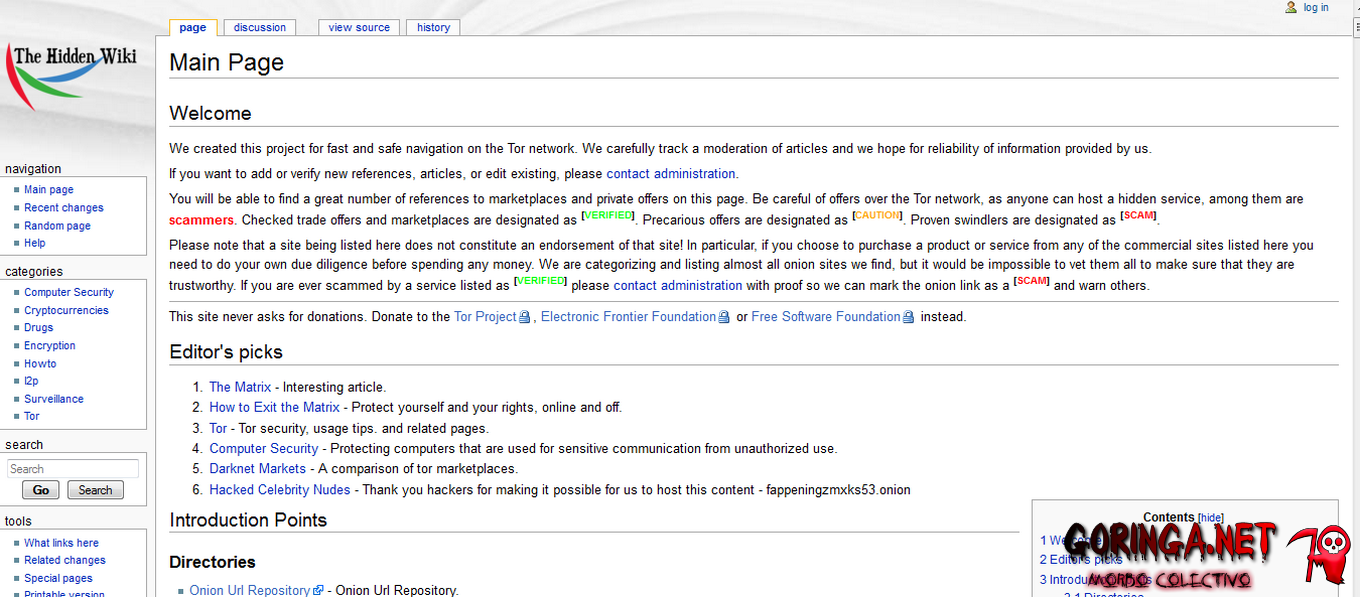Click the lock icon after Electronic Frontier Foundation
Viewport: 1360px width, 597px height.
tap(724, 317)
